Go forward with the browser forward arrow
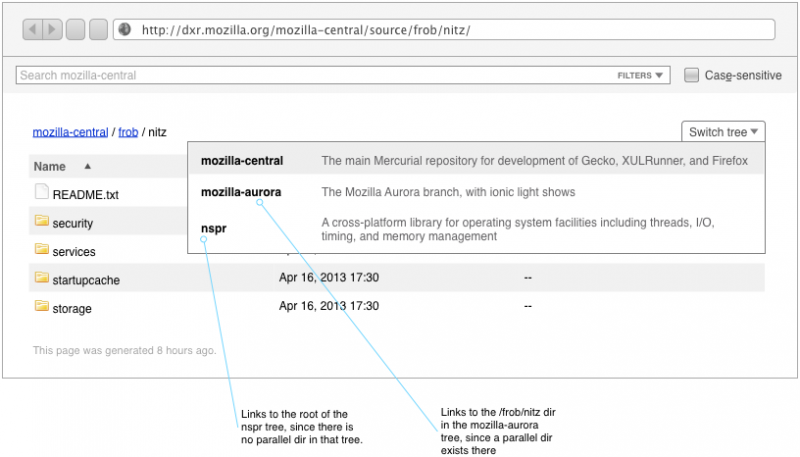The height and width of the screenshot is (457, 800). 53,30
